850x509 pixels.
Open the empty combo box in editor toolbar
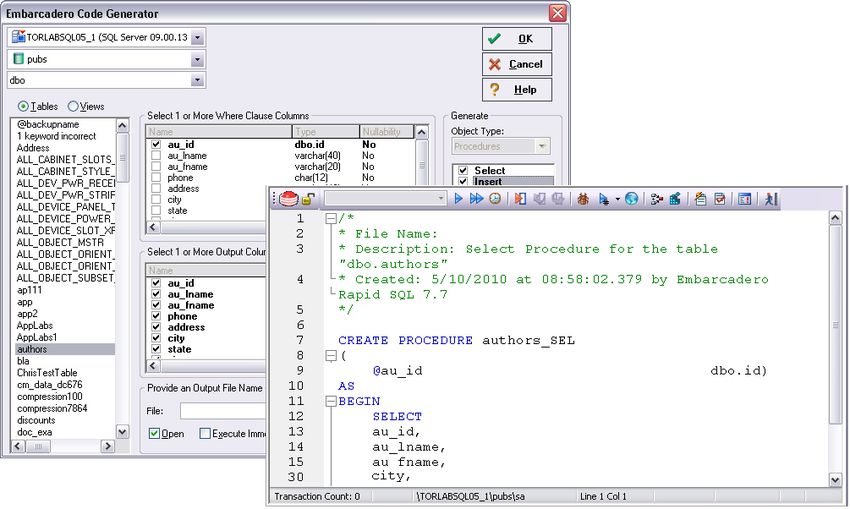(x=385, y=199)
